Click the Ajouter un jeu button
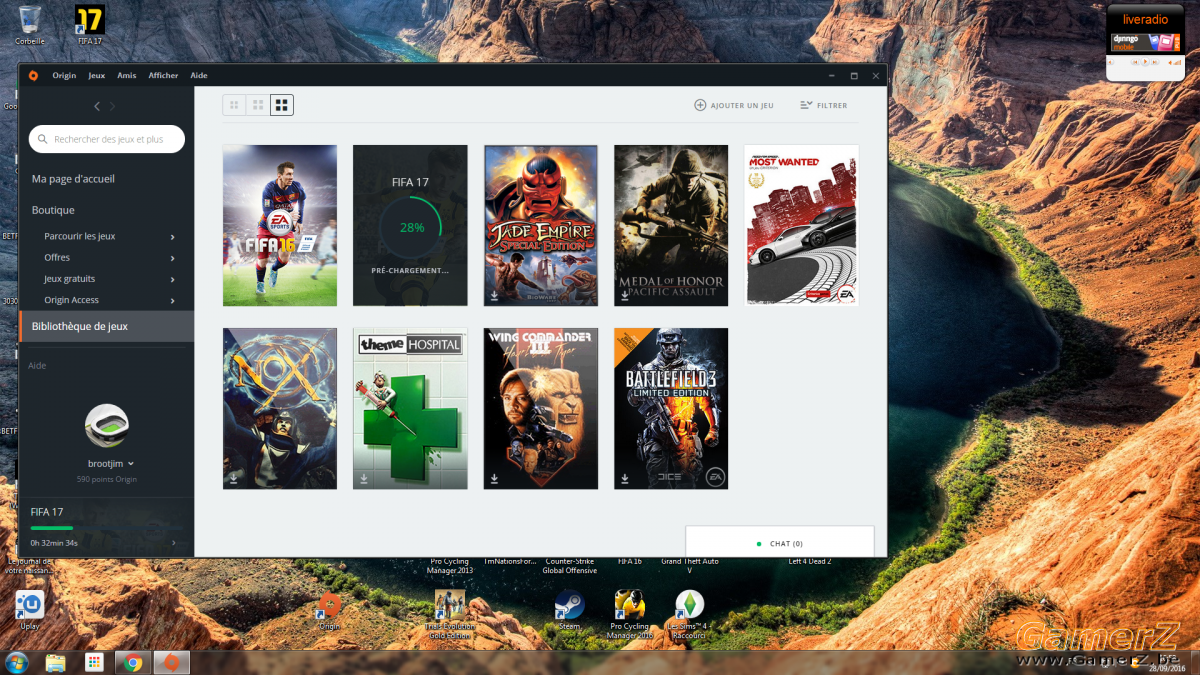 [734, 105]
